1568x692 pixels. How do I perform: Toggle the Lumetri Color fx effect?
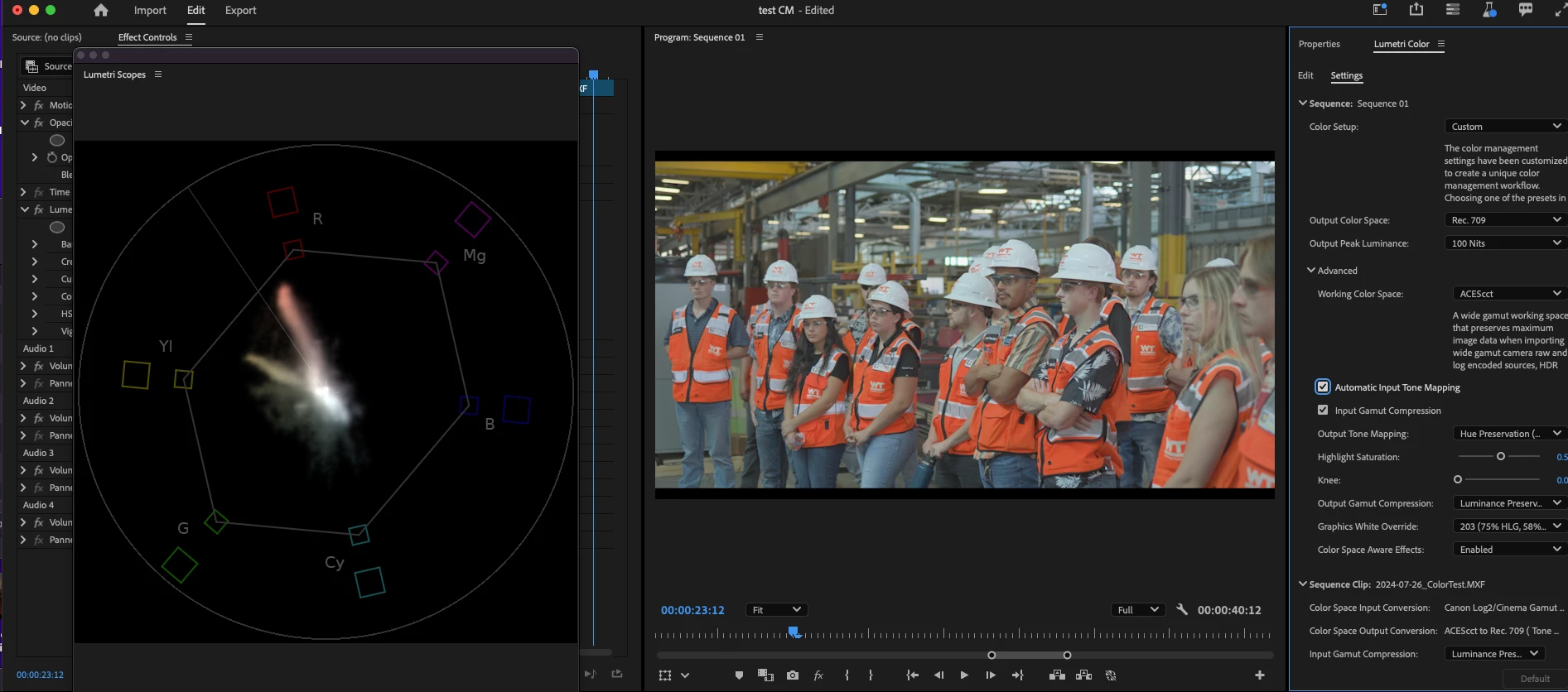[39, 209]
